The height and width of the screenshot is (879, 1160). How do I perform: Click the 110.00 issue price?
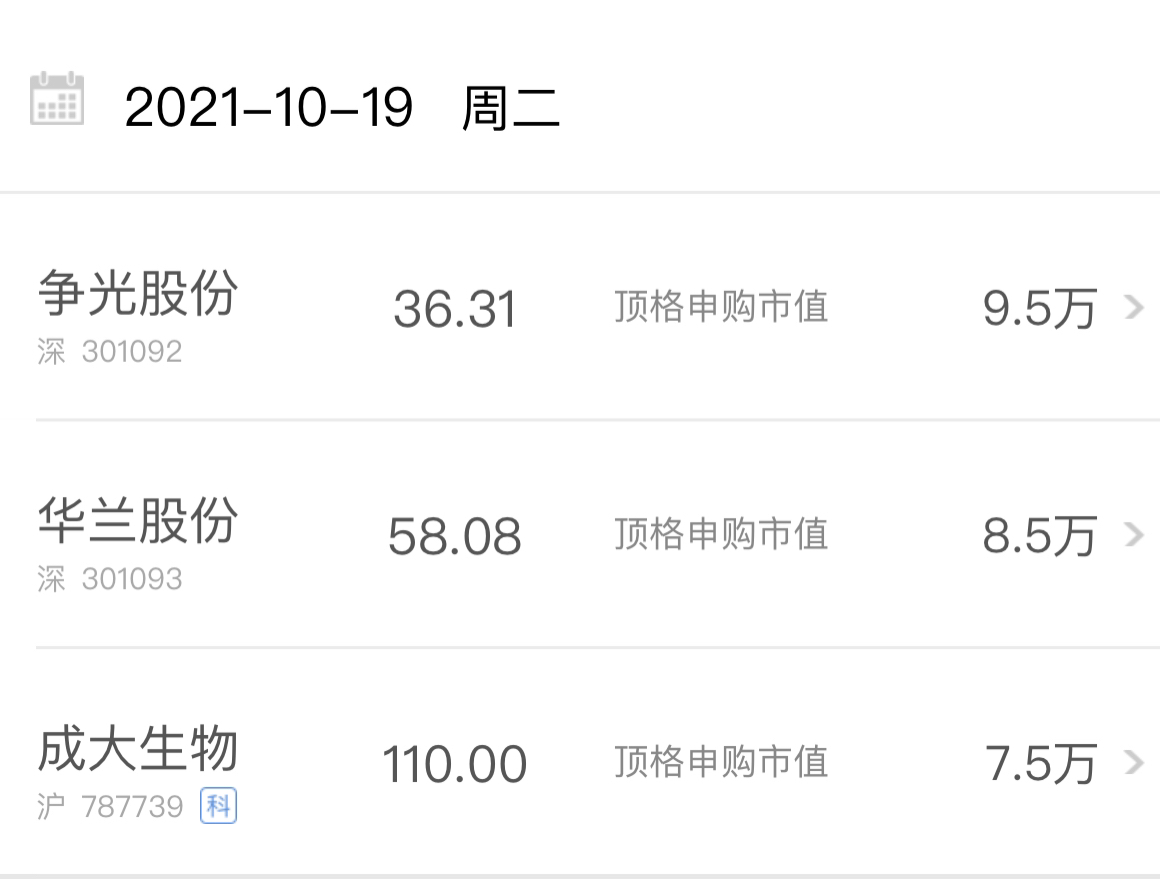point(454,764)
